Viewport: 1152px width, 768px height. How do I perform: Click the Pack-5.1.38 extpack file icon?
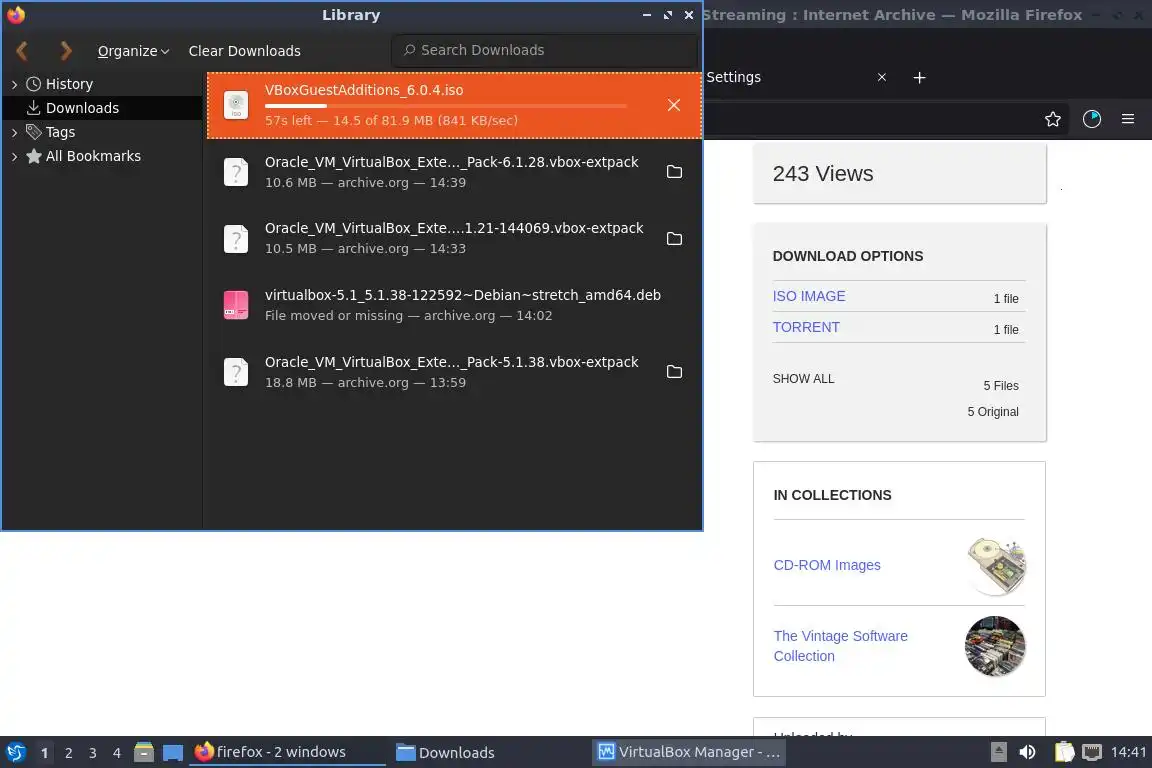(236, 372)
